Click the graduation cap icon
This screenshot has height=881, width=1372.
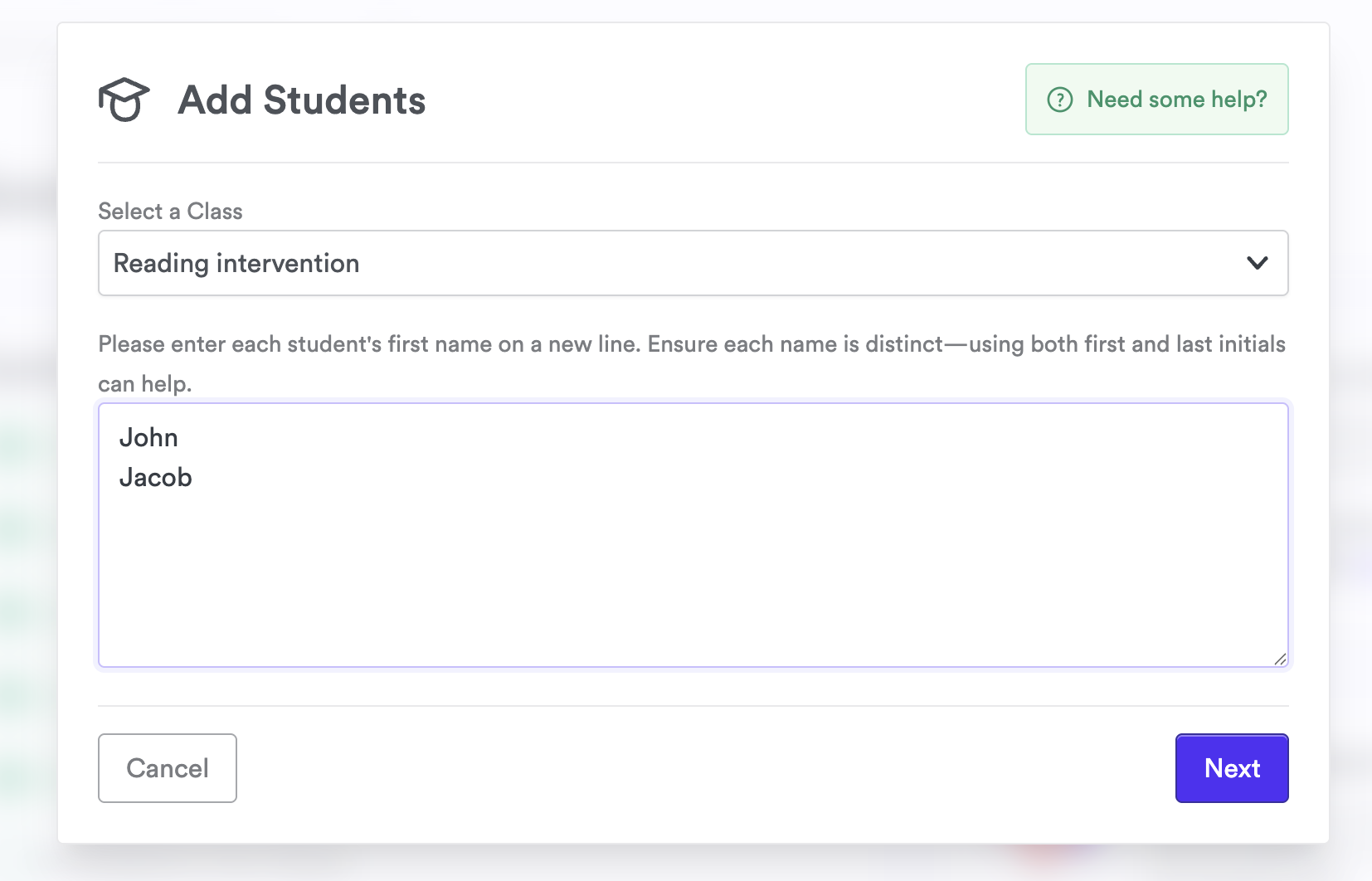coord(124,100)
